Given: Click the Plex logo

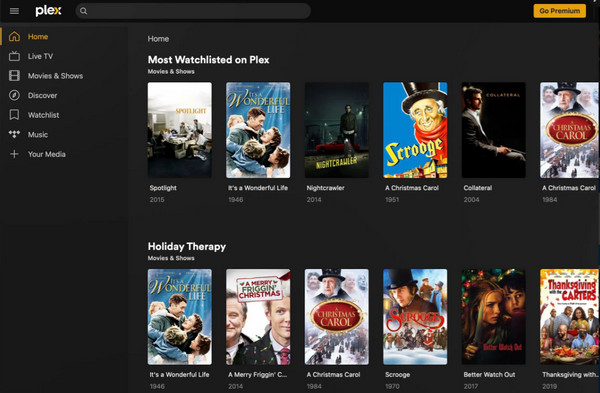Looking at the screenshot, I should pos(48,11).
